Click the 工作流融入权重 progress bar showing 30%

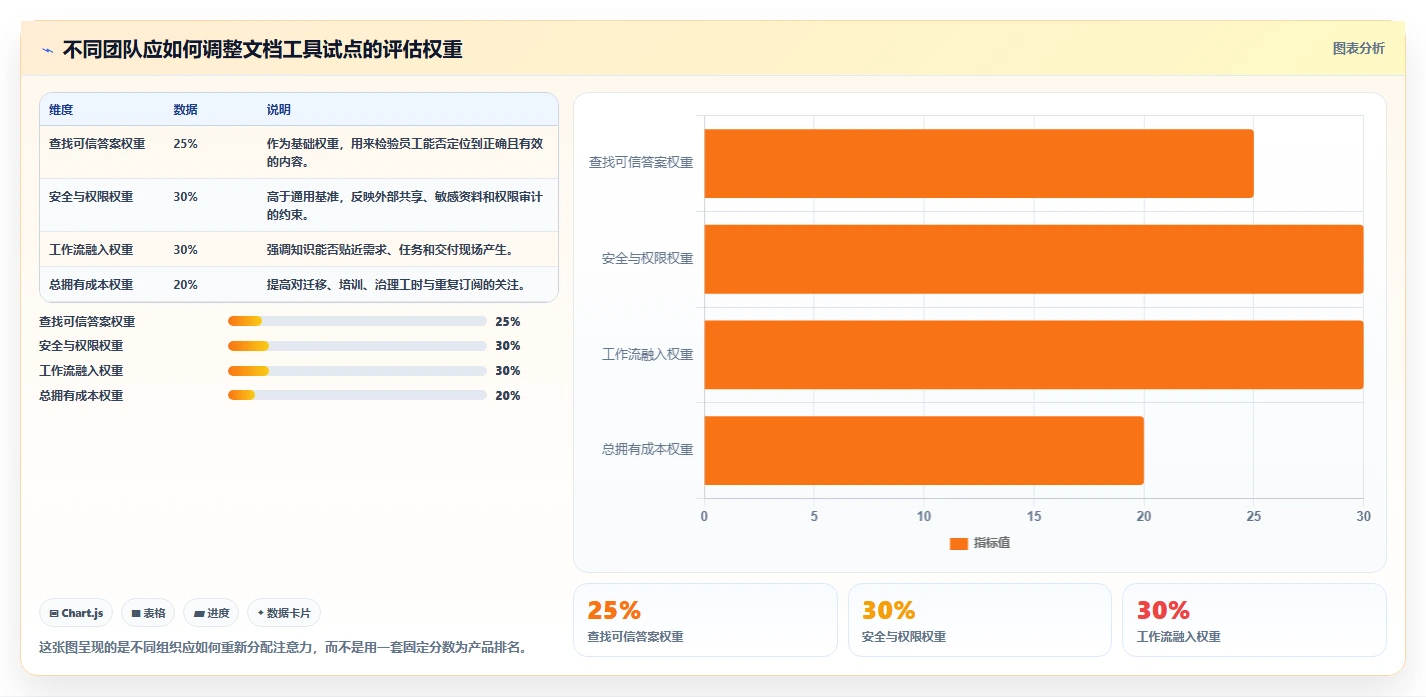click(x=357, y=371)
